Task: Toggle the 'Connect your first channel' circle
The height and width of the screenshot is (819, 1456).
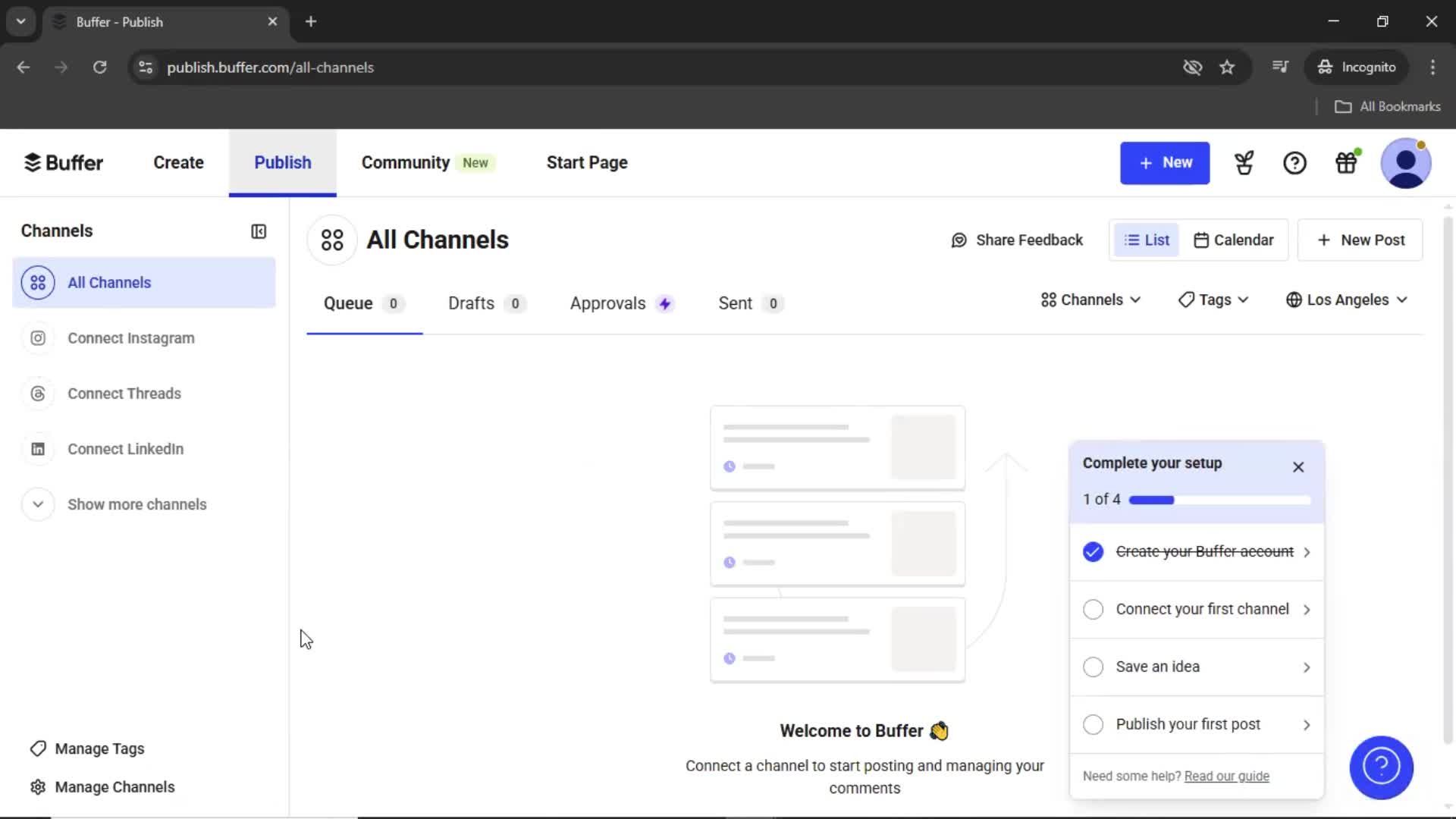Action: click(1093, 610)
